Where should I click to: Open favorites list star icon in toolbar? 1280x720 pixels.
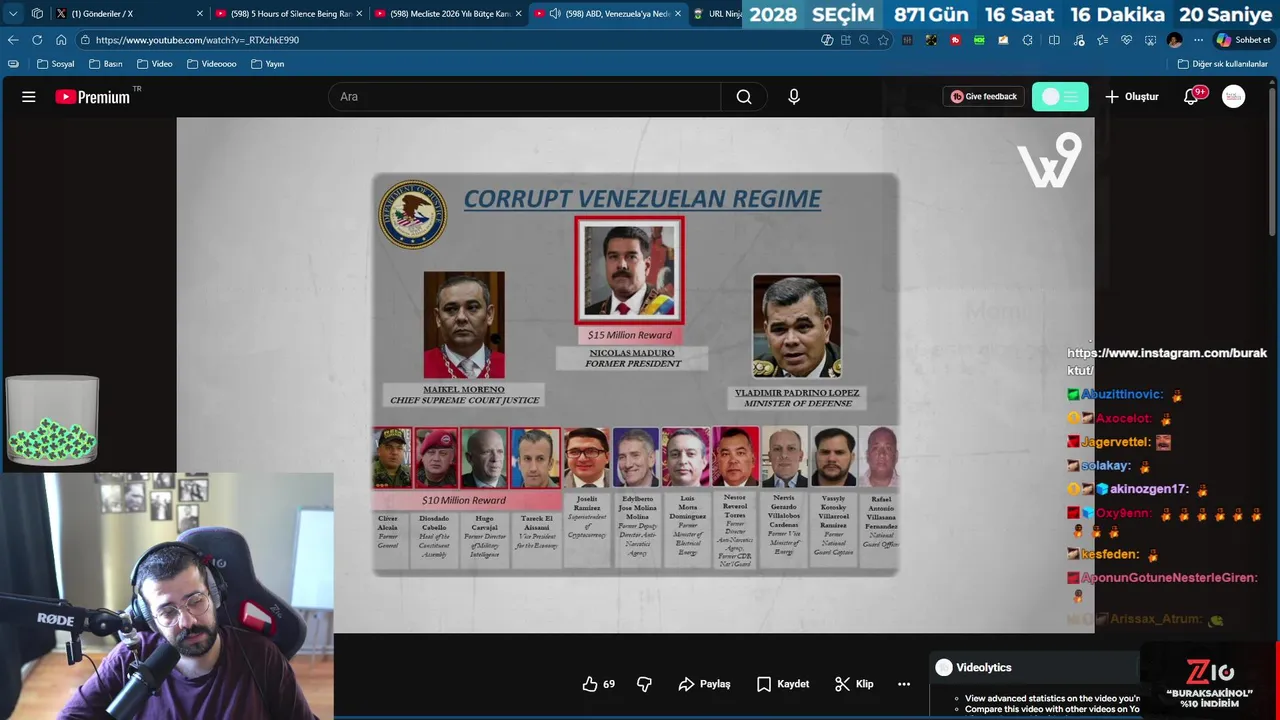(x=1102, y=40)
